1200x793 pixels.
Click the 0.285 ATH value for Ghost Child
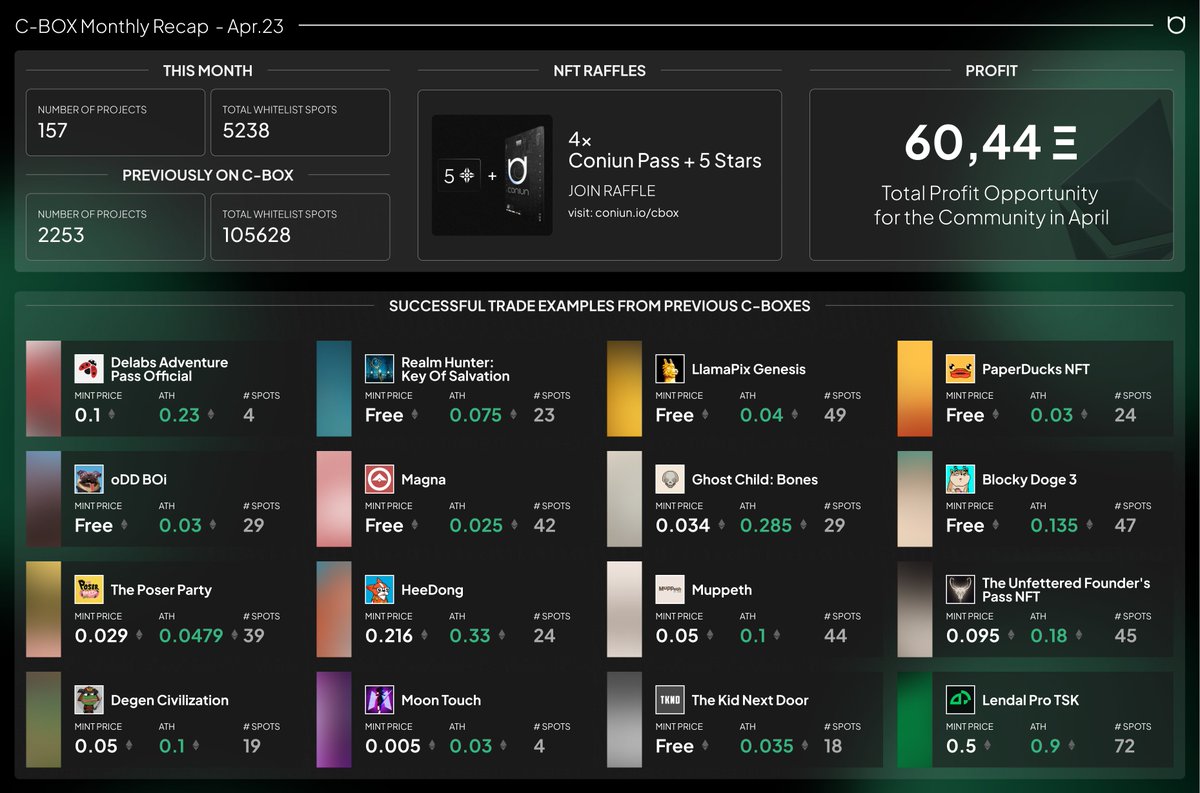(x=766, y=525)
